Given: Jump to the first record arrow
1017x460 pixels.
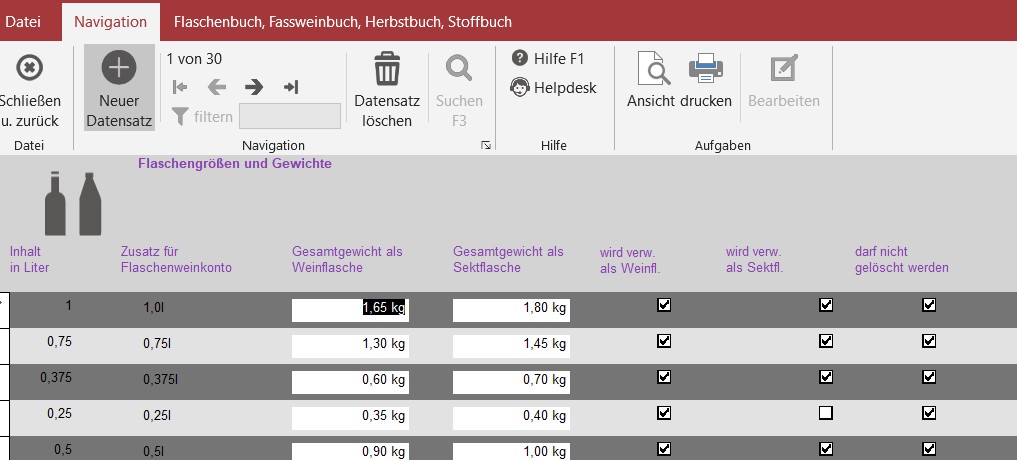Looking at the screenshot, I should tap(180, 87).
